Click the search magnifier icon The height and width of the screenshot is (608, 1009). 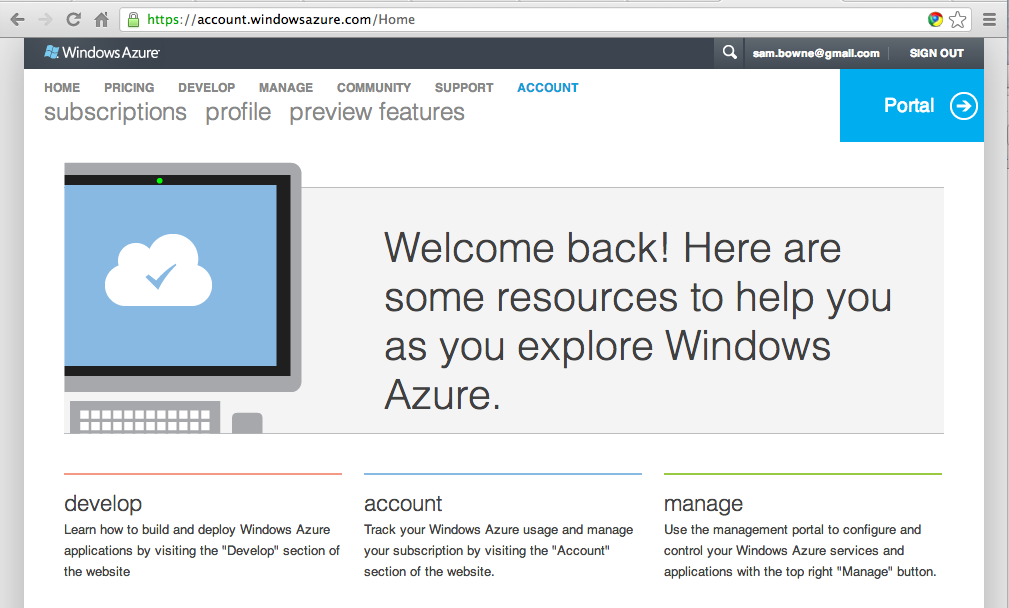coord(730,53)
